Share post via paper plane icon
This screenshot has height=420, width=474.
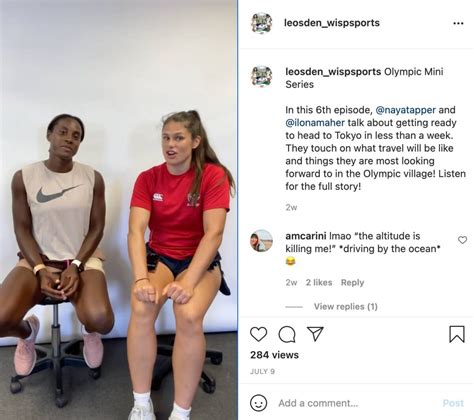(x=315, y=334)
